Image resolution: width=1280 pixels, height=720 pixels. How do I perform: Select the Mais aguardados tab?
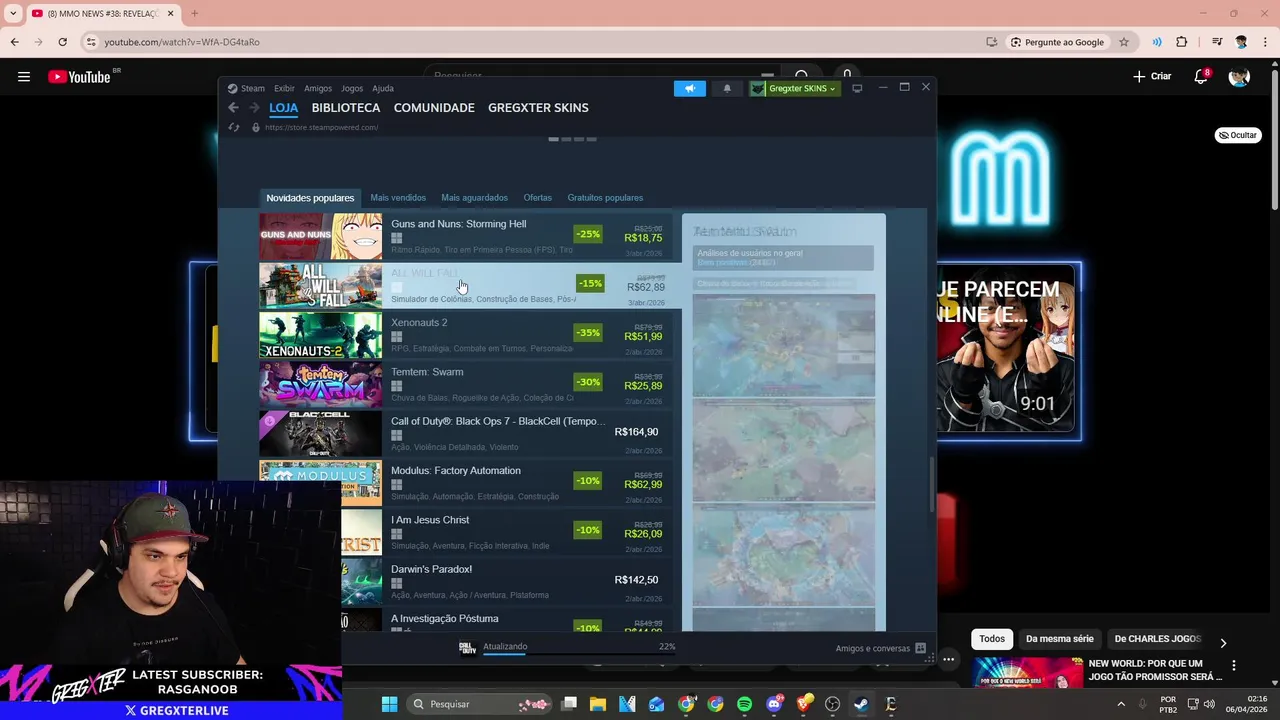click(x=474, y=198)
